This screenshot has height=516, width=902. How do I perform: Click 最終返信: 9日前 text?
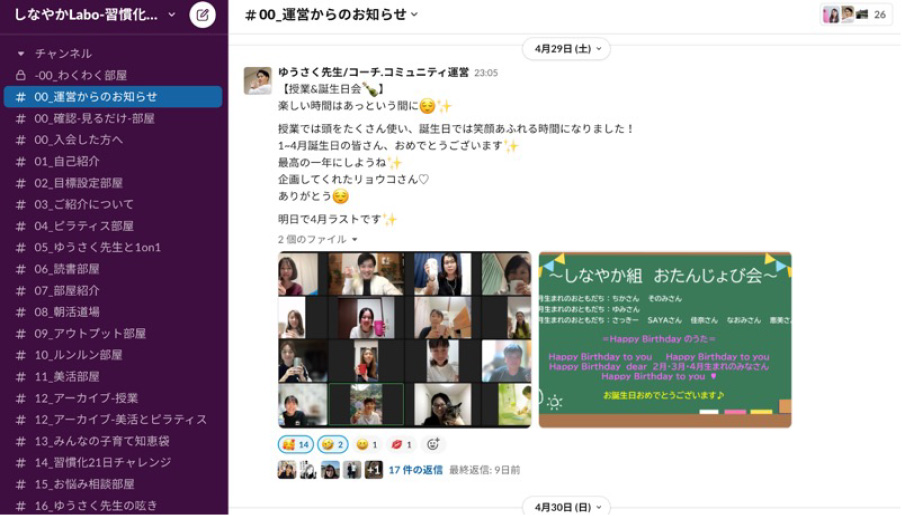(484, 470)
